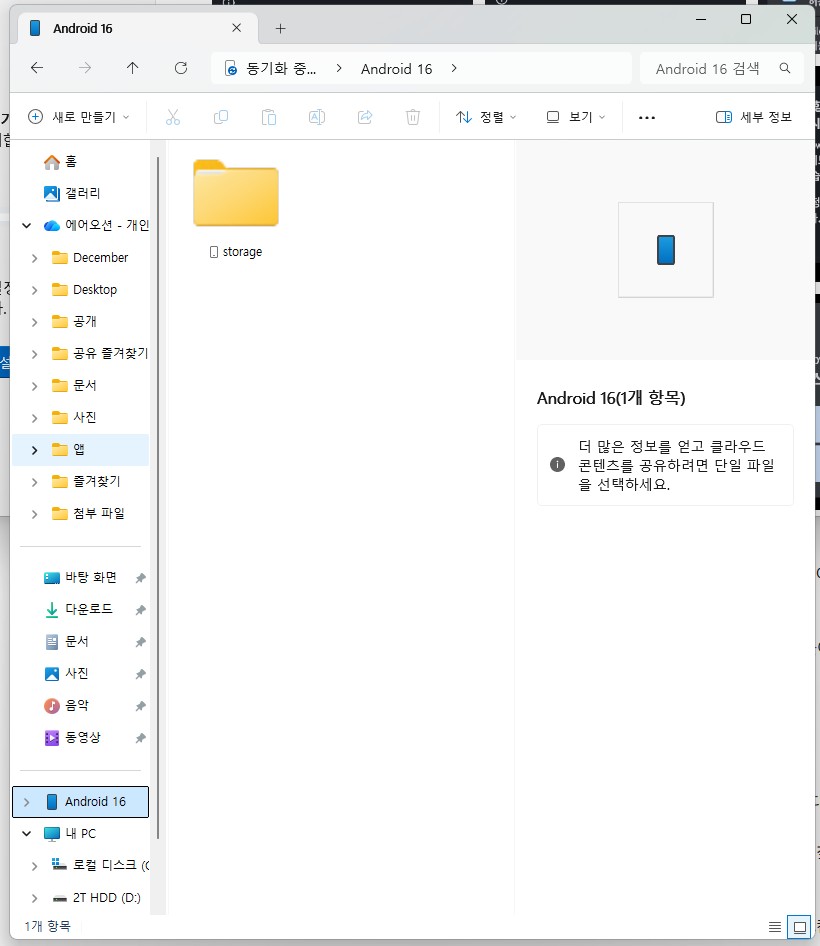The image size is (820, 946).
Task: Select the 첨부 파일 folder
Action: click(x=89, y=513)
